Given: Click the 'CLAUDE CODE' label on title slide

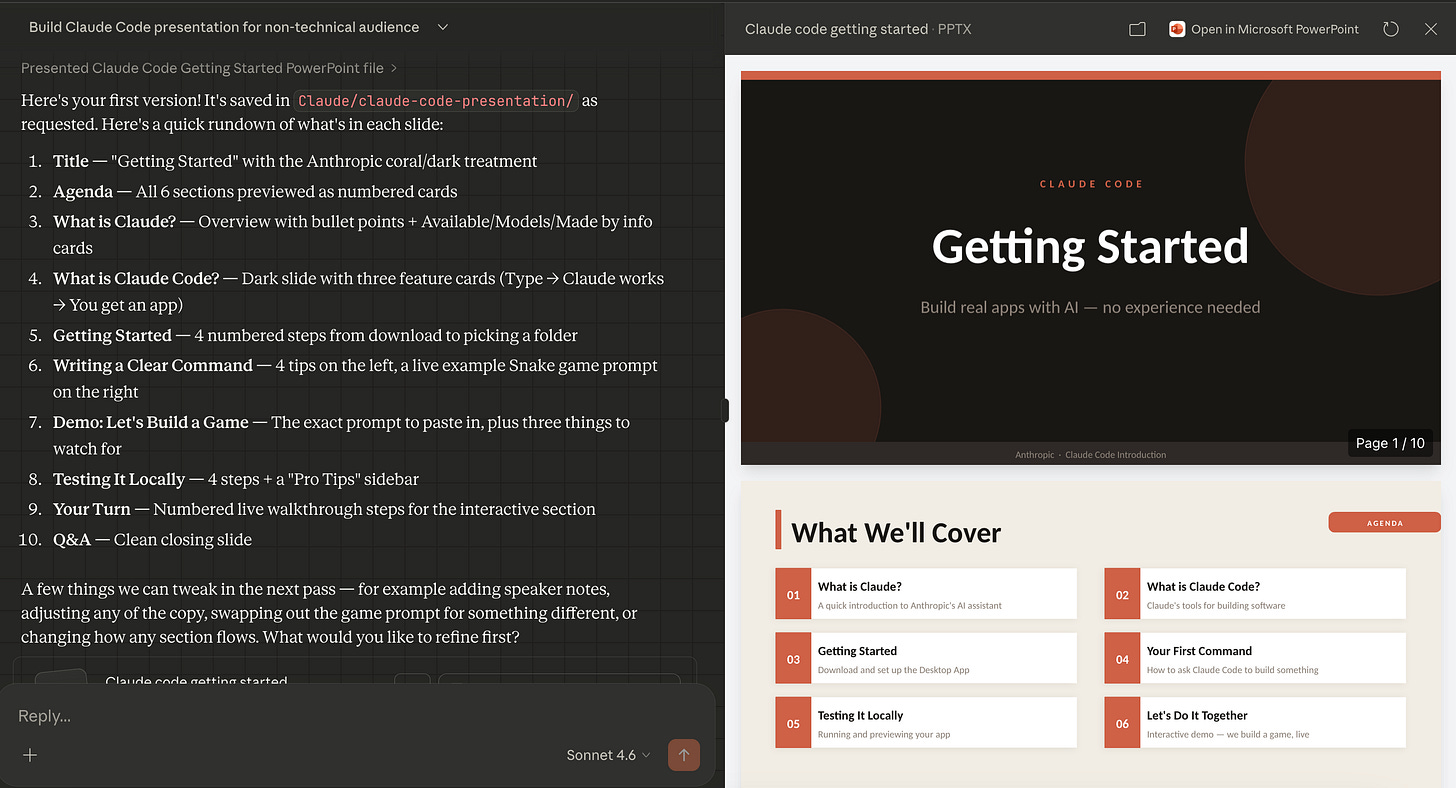Looking at the screenshot, I should pos(1091,184).
